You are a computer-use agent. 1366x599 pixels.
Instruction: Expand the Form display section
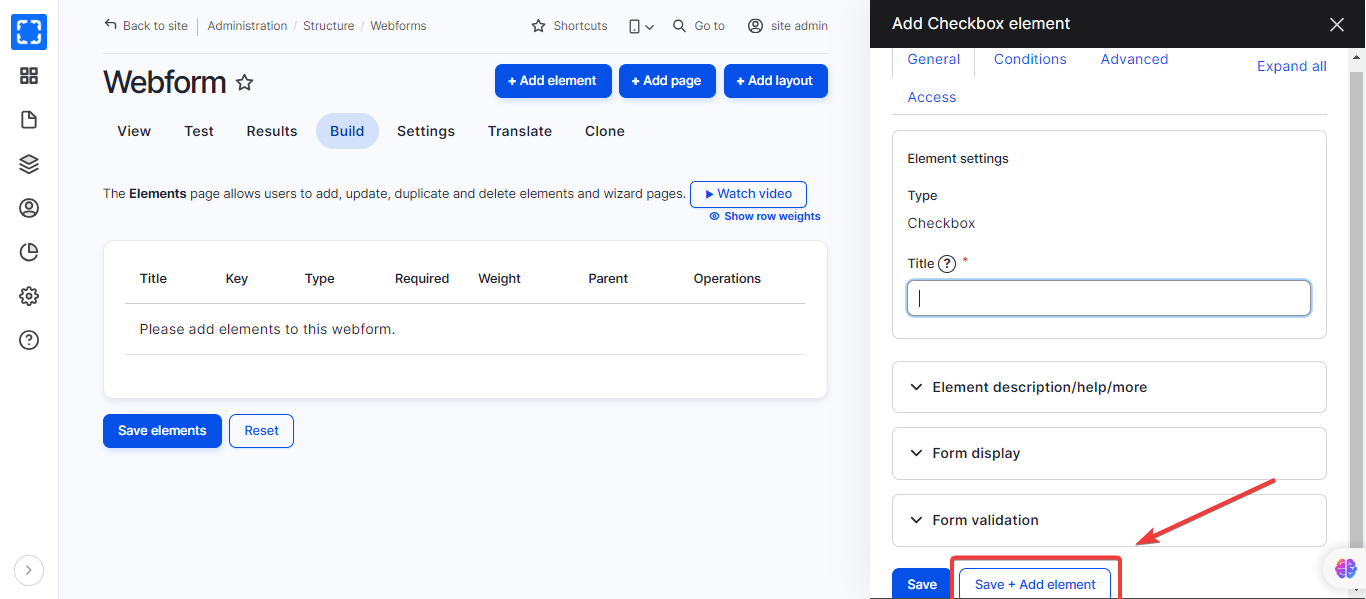pyautogui.click(x=1109, y=453)
